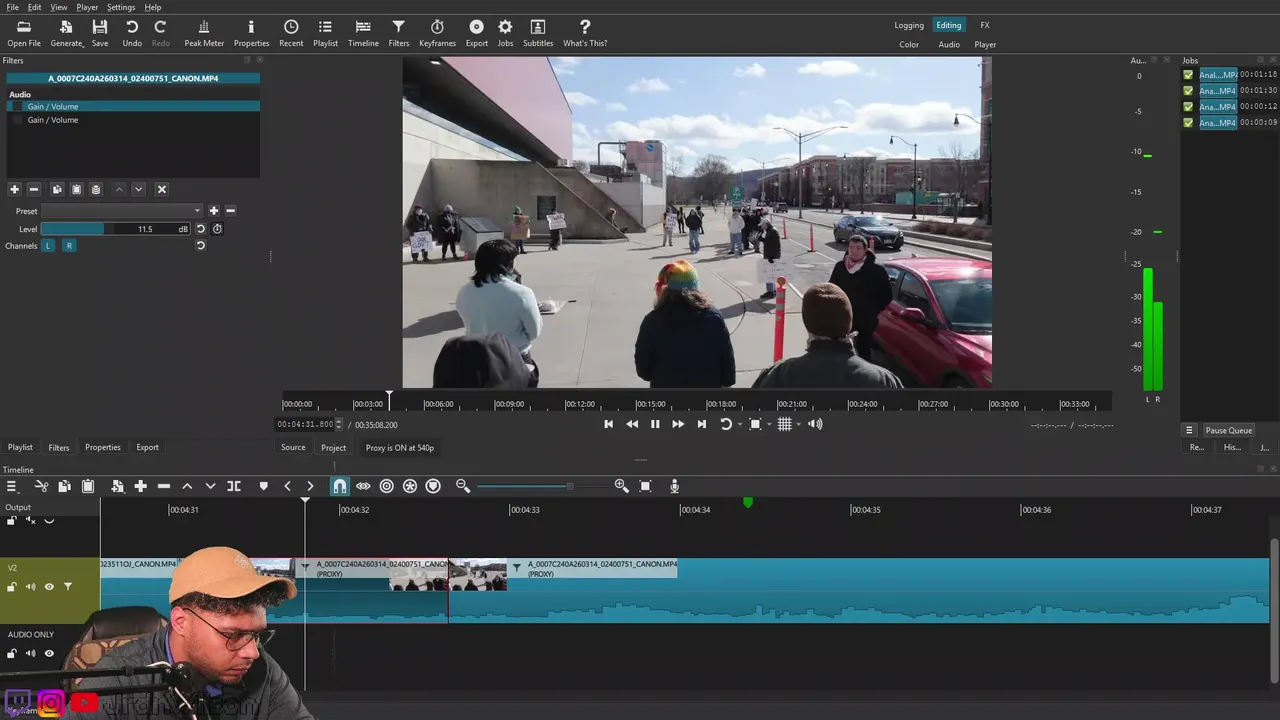Screen dimensions: 1280x720
Task: Toggle Ripple Markers
Action: pos(433,486)
